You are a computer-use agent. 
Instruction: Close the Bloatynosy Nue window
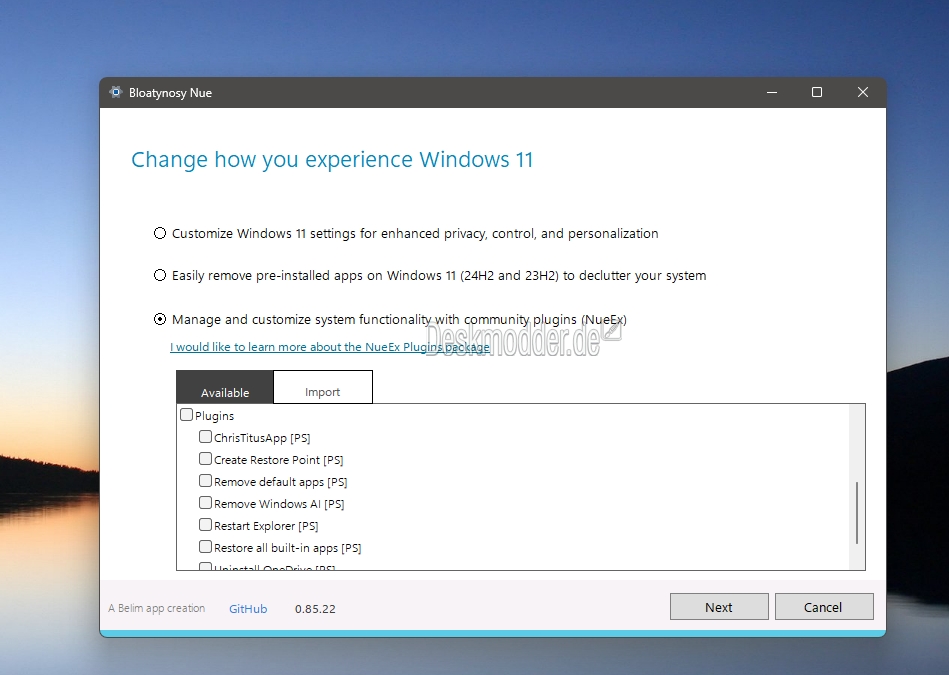pos(863,92)
